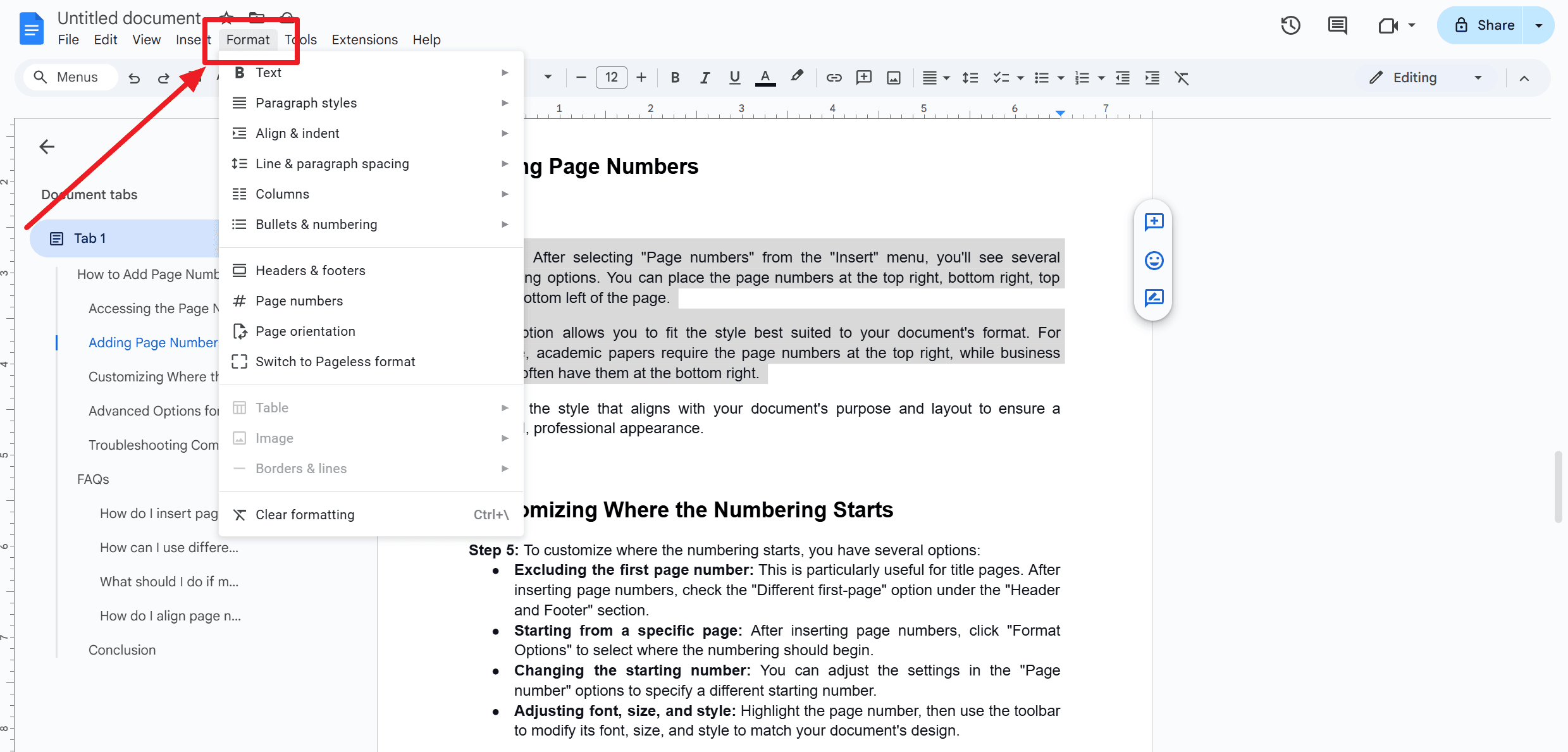Select Headers & footers from Format menu
This screenshot has width=1568, height=752.
coord(310,270)
